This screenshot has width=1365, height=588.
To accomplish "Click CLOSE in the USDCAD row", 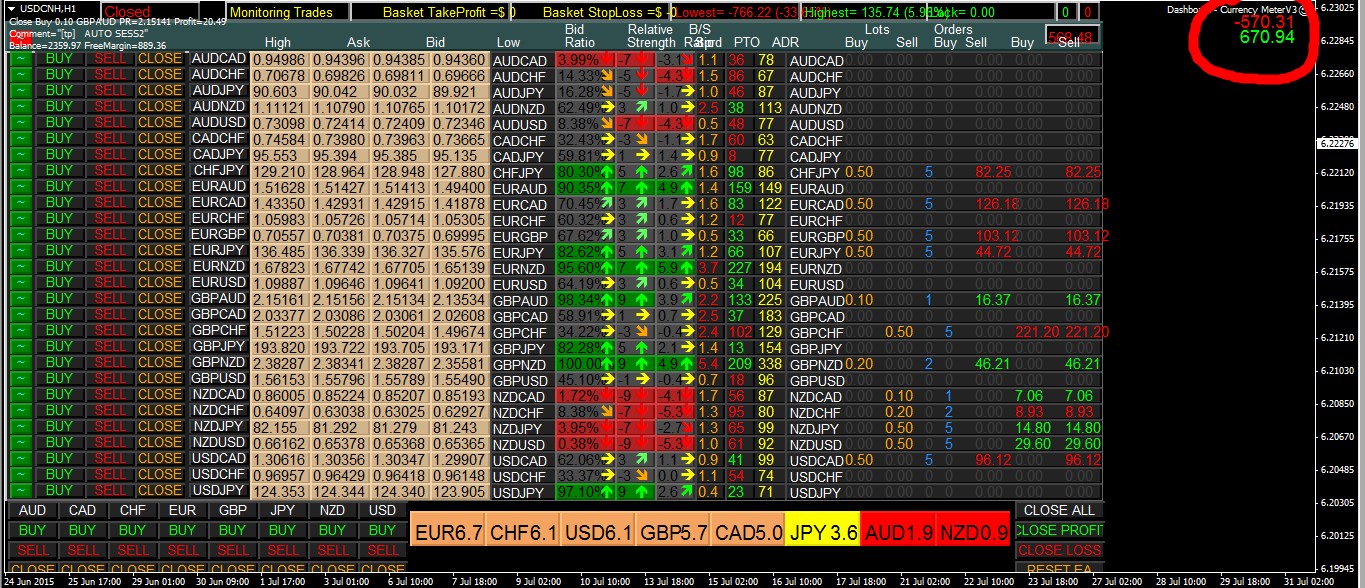I will [x=160, y=459].
